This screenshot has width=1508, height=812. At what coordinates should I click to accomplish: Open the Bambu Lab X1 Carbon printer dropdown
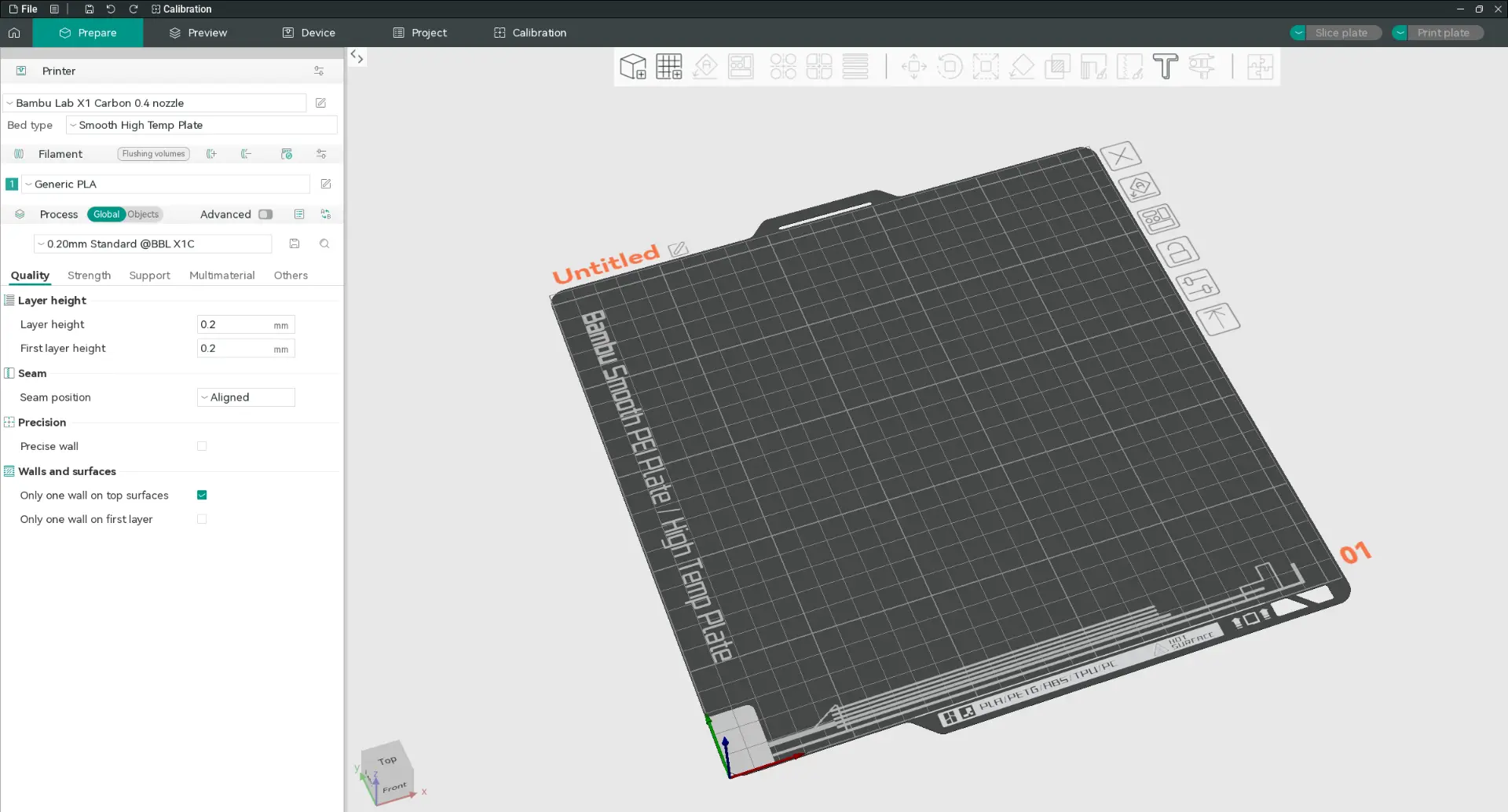tap(155, 103)
